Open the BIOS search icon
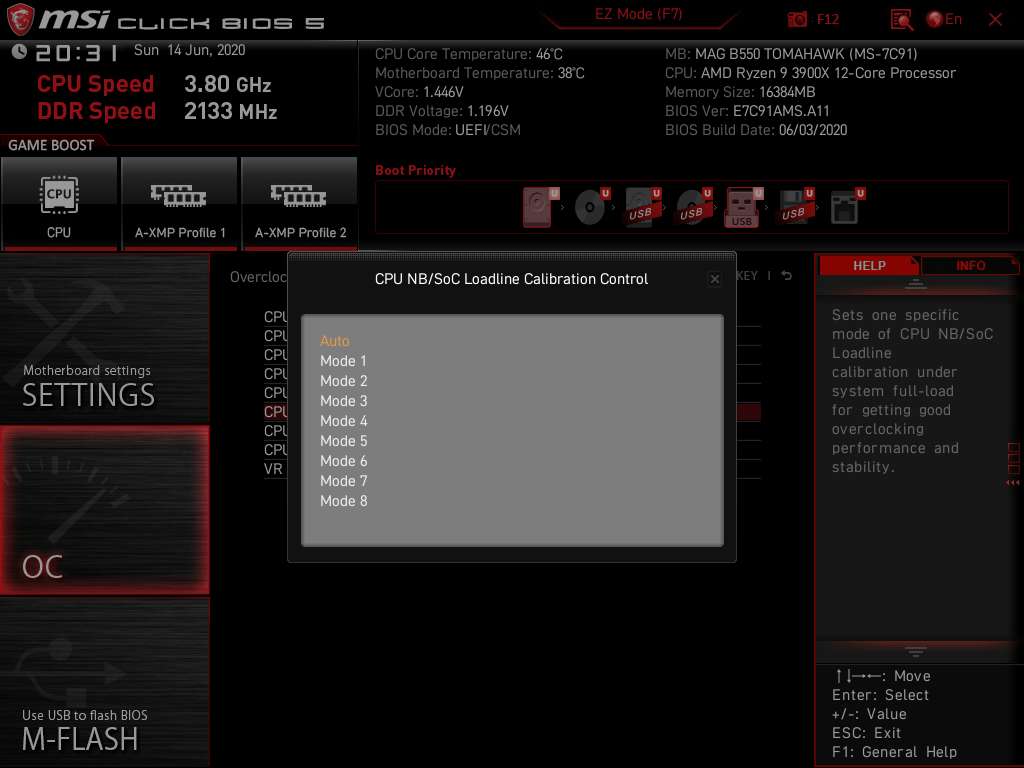1024x768 pixels. click(902, 20)
